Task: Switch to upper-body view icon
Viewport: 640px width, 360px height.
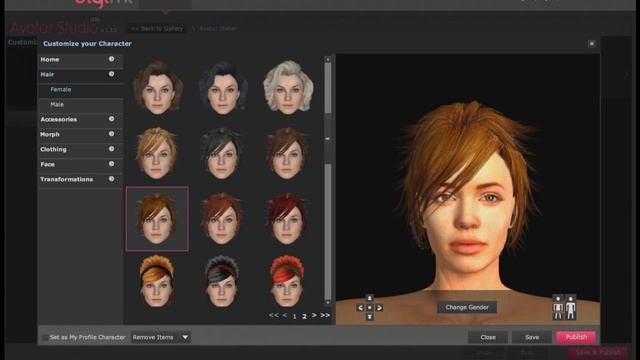Action: pyautogui.click(x=558, y=307)
